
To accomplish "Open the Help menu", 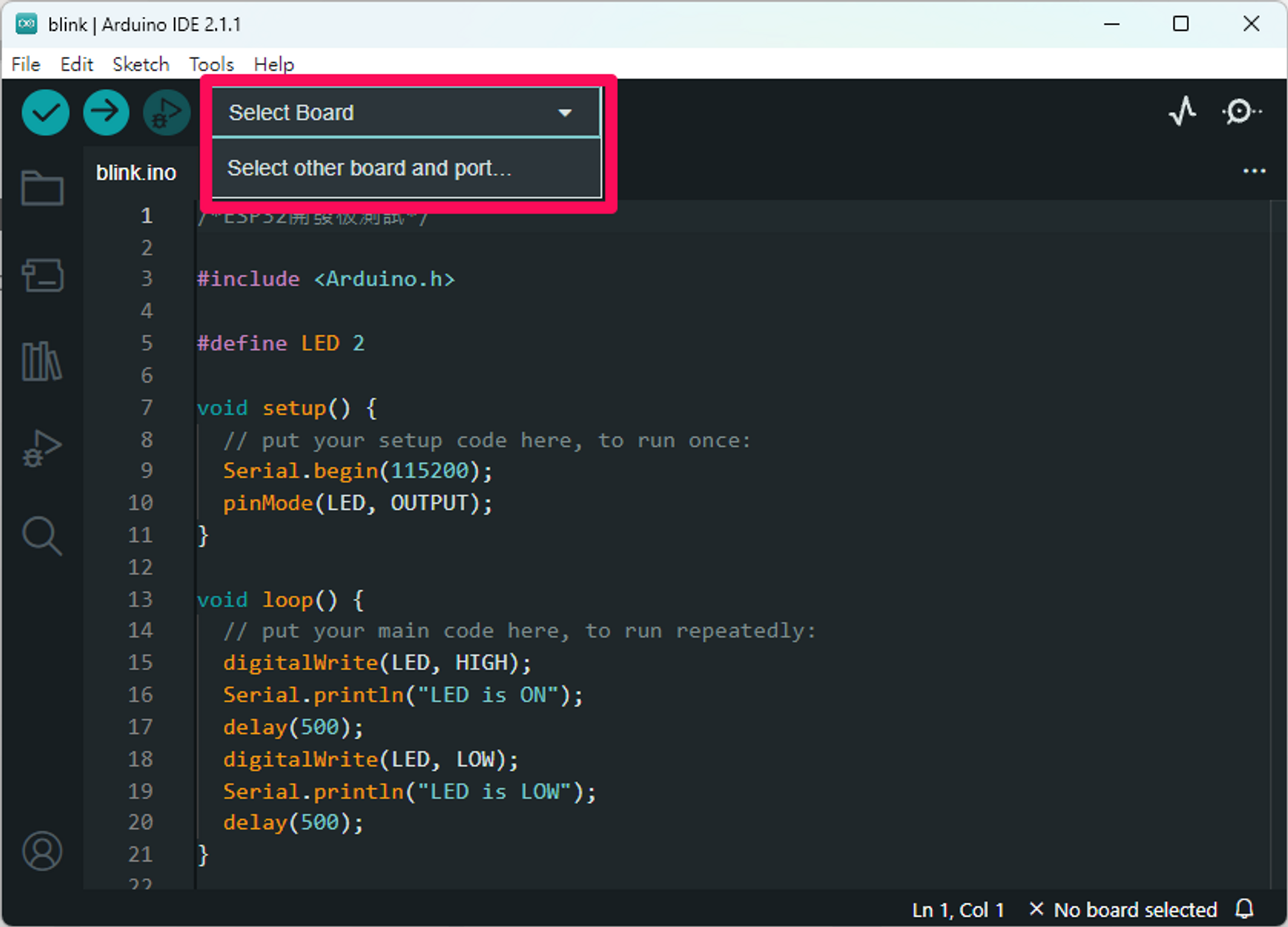I will tap(274, 64).
